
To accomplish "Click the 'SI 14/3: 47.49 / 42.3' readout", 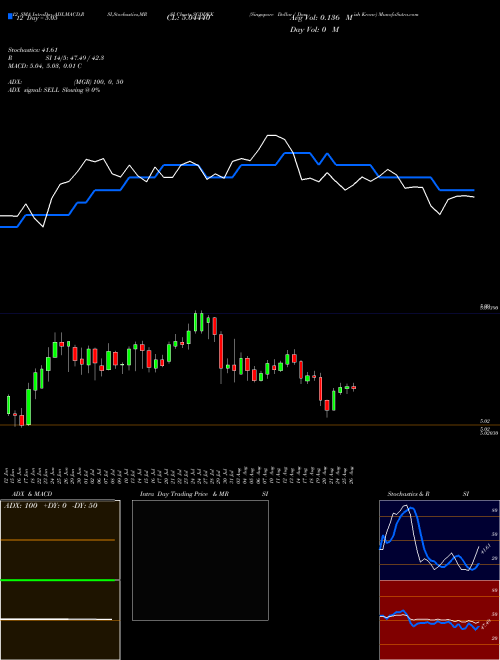I will click(x=75, y=58).
